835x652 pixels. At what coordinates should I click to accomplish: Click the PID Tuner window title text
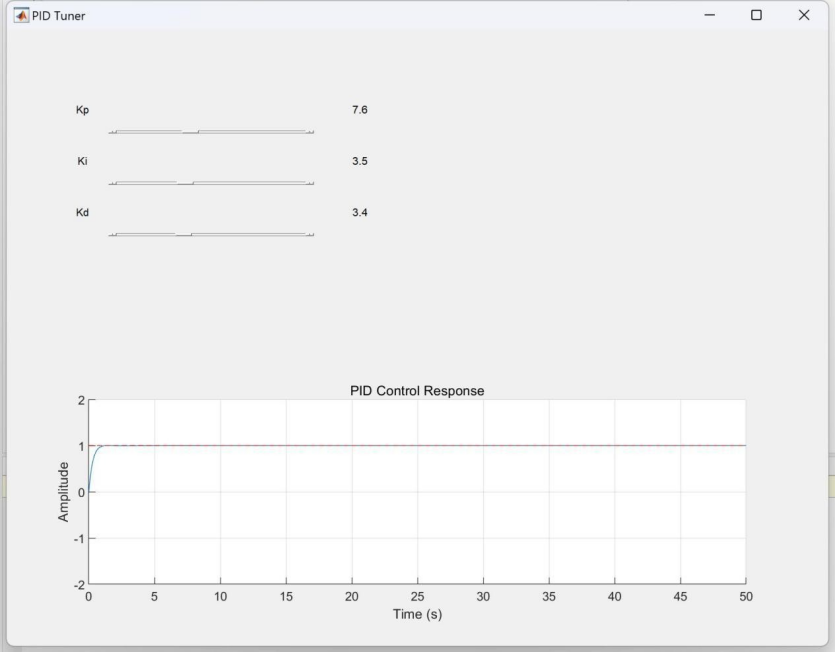pos(58,16)
